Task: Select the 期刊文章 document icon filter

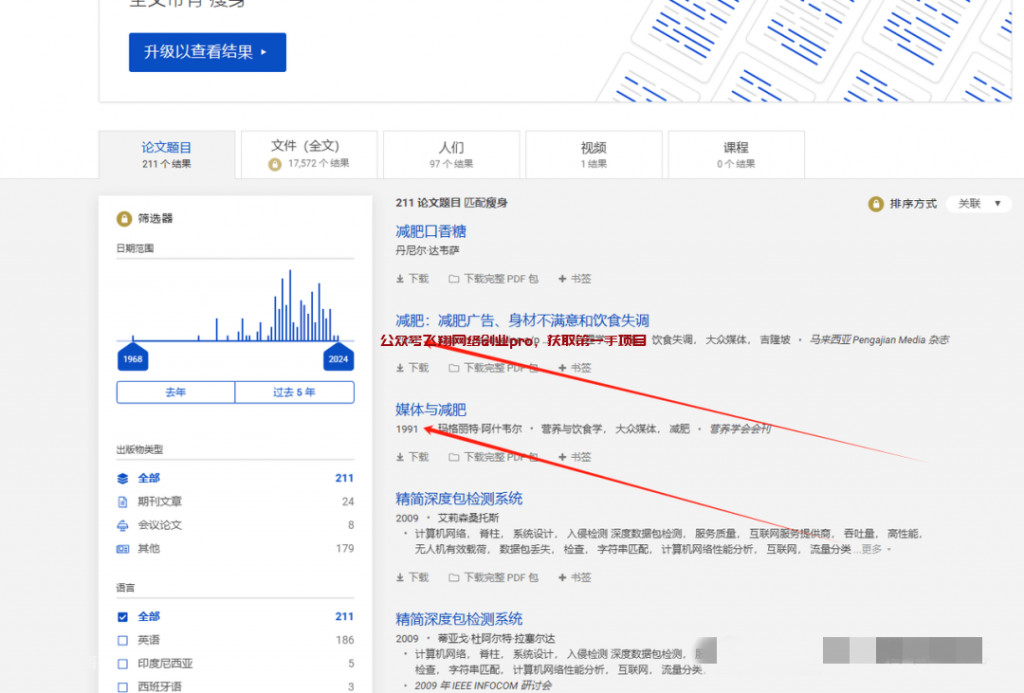Action: pos(122,501)
